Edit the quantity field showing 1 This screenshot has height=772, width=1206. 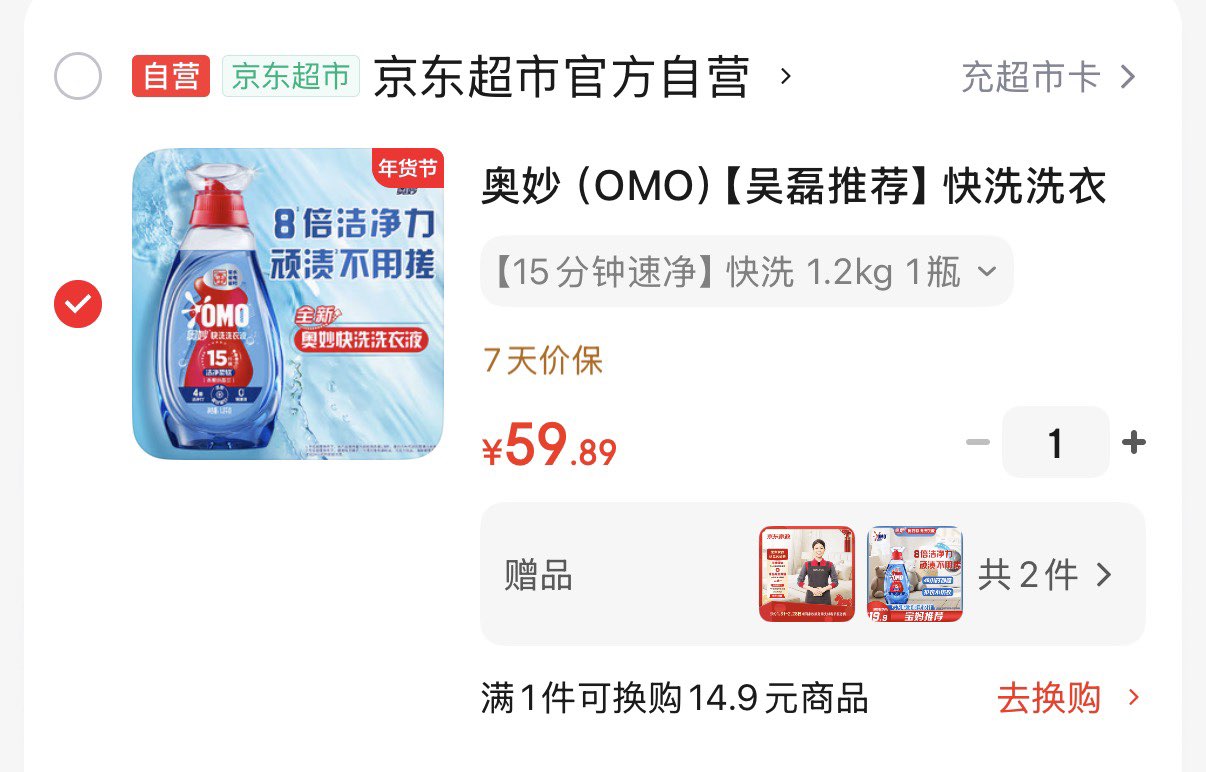click(1056, 442)
